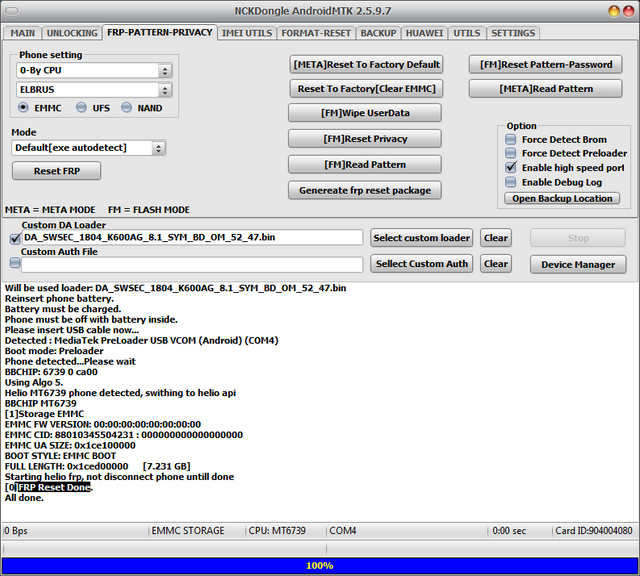This screenshot has height=576, width=640.
Task: Click Open Backup Location button
Action: 562,199
